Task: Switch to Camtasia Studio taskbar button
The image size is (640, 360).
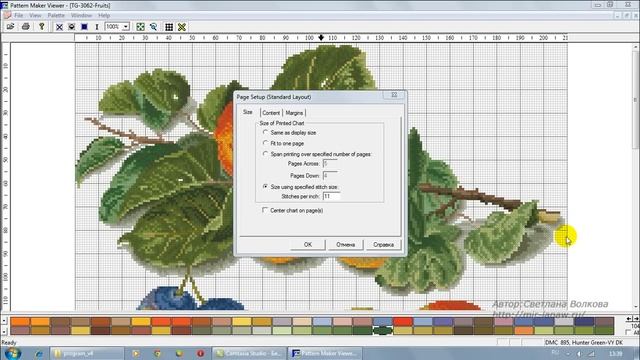Action: click(x=249, y=353)
